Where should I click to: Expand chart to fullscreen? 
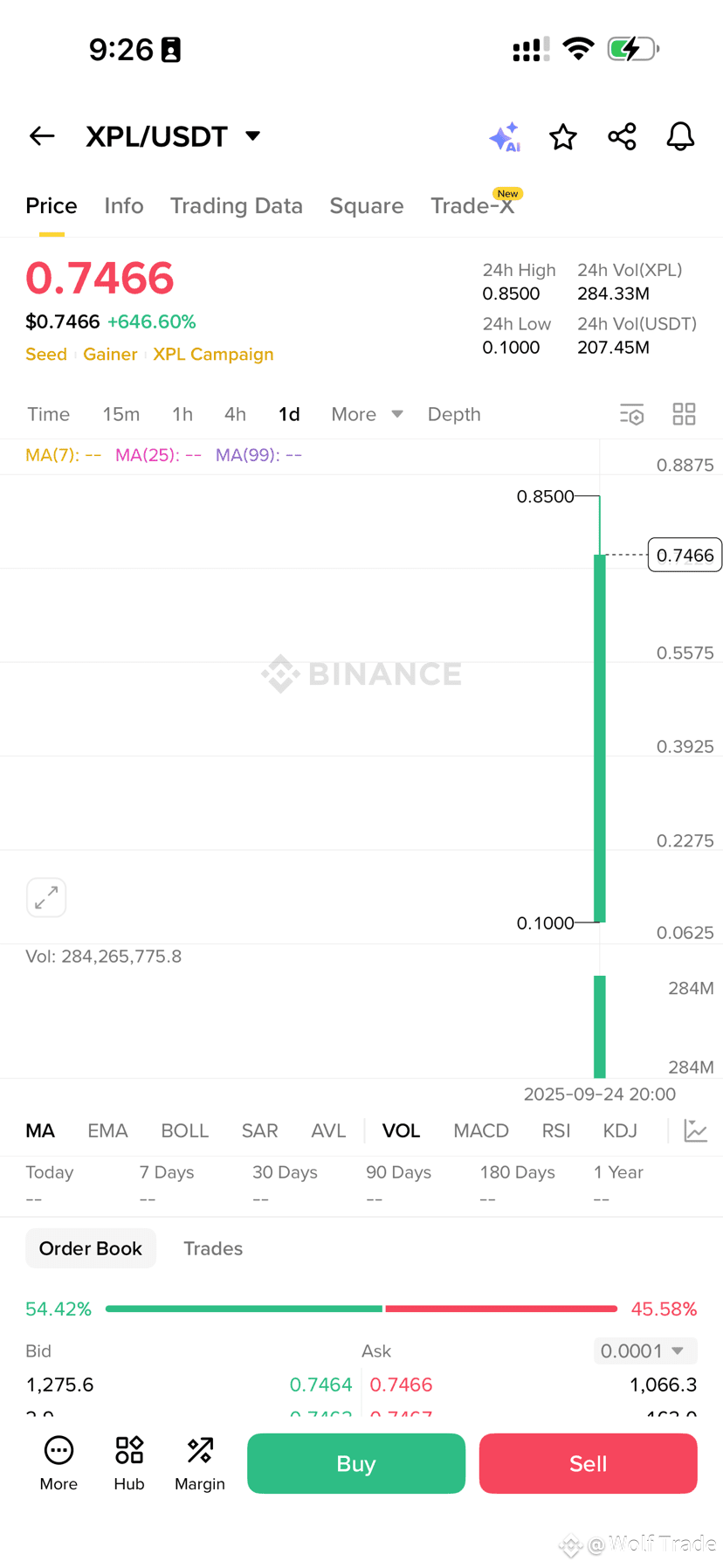pyautogui.click(x=46, y=897)
